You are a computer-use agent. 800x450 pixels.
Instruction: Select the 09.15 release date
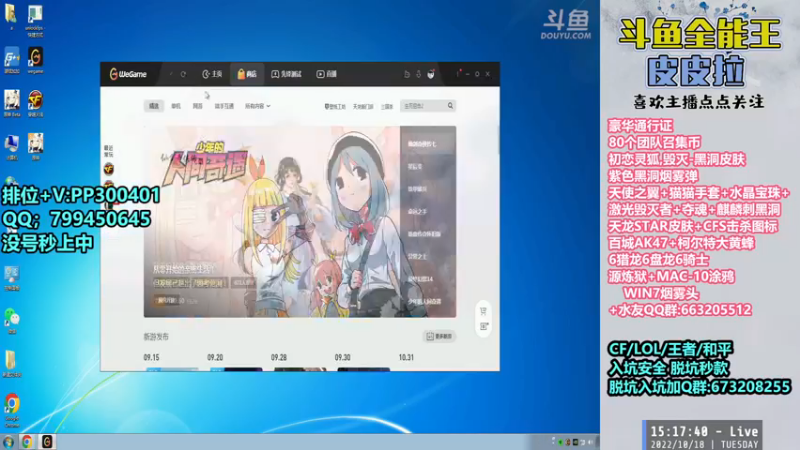pos(152,357)
